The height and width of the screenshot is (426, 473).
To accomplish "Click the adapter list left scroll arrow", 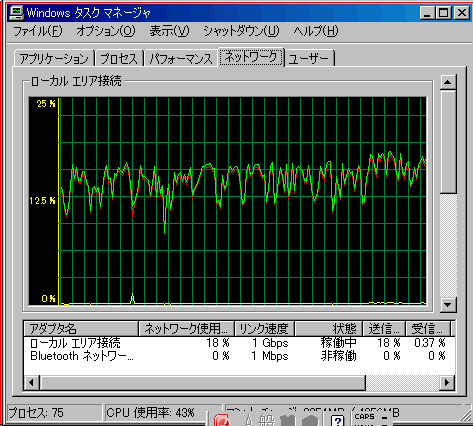I will click(x=32, y=382).
